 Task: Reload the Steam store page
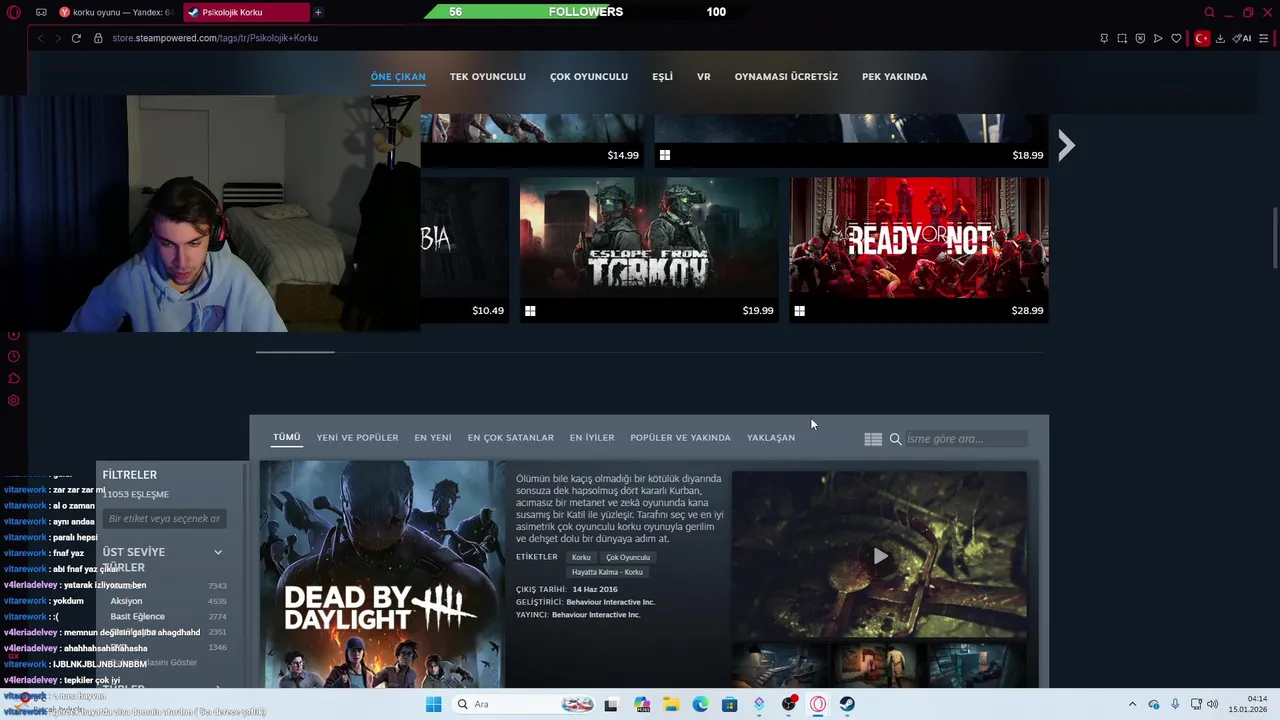76,38
